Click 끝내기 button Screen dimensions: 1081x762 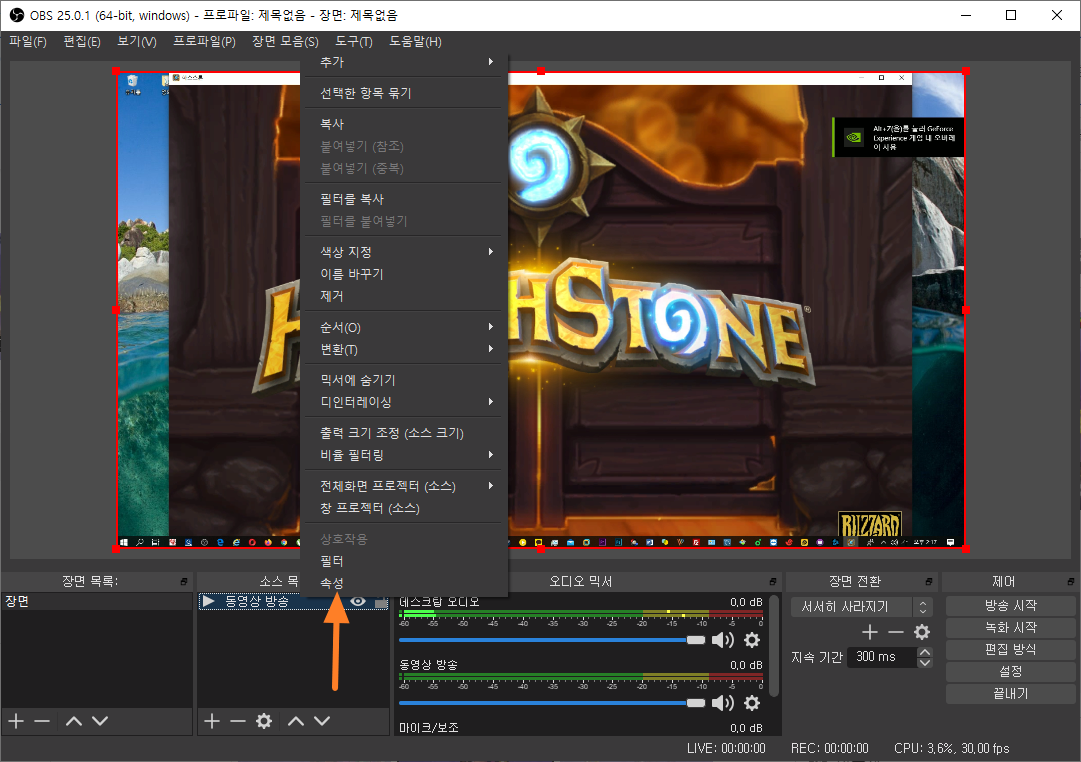pyautogui.click(x=1010, y=694)
